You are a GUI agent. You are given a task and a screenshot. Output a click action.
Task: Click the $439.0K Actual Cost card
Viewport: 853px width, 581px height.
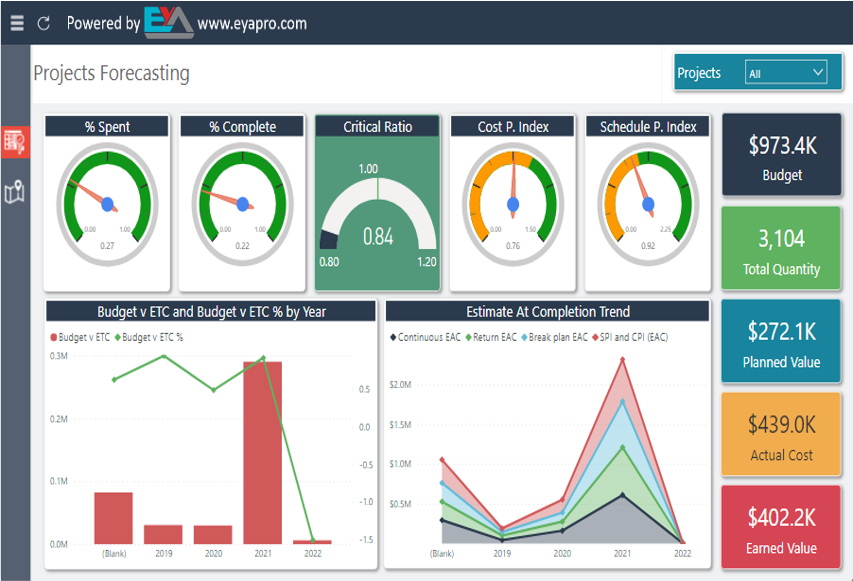pos(781,434)
